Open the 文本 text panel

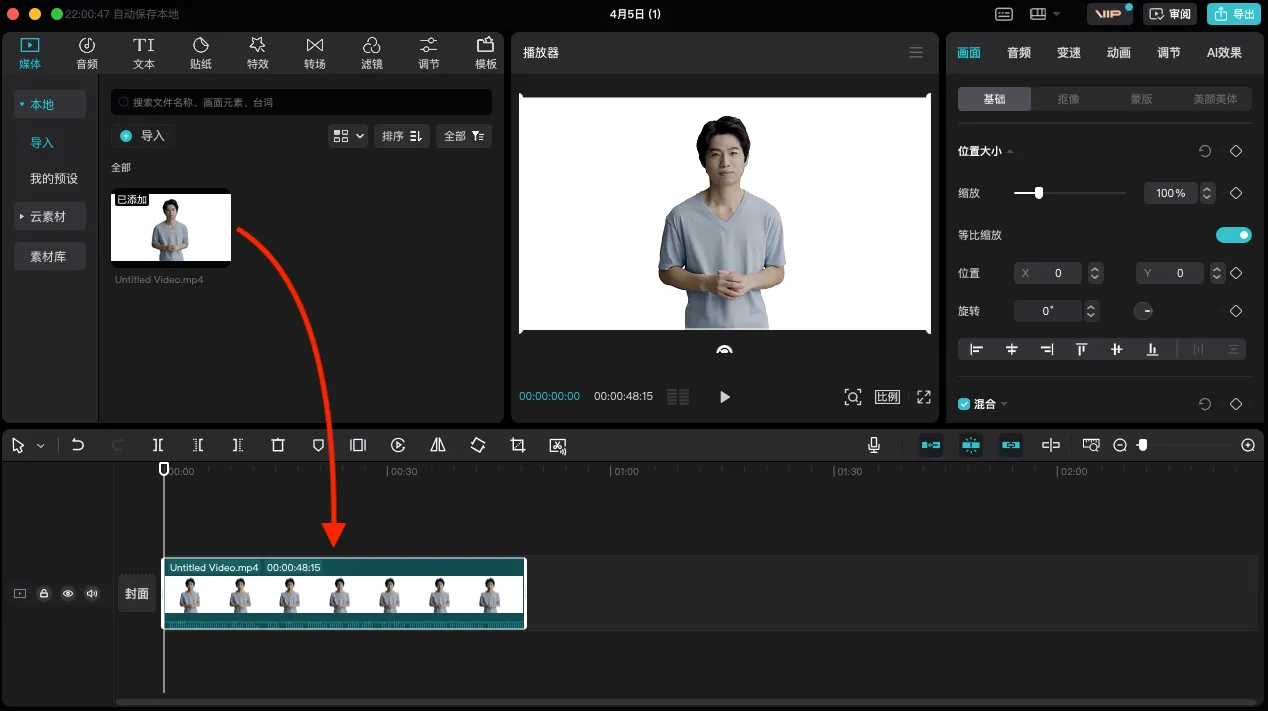[x=144, y=53]
